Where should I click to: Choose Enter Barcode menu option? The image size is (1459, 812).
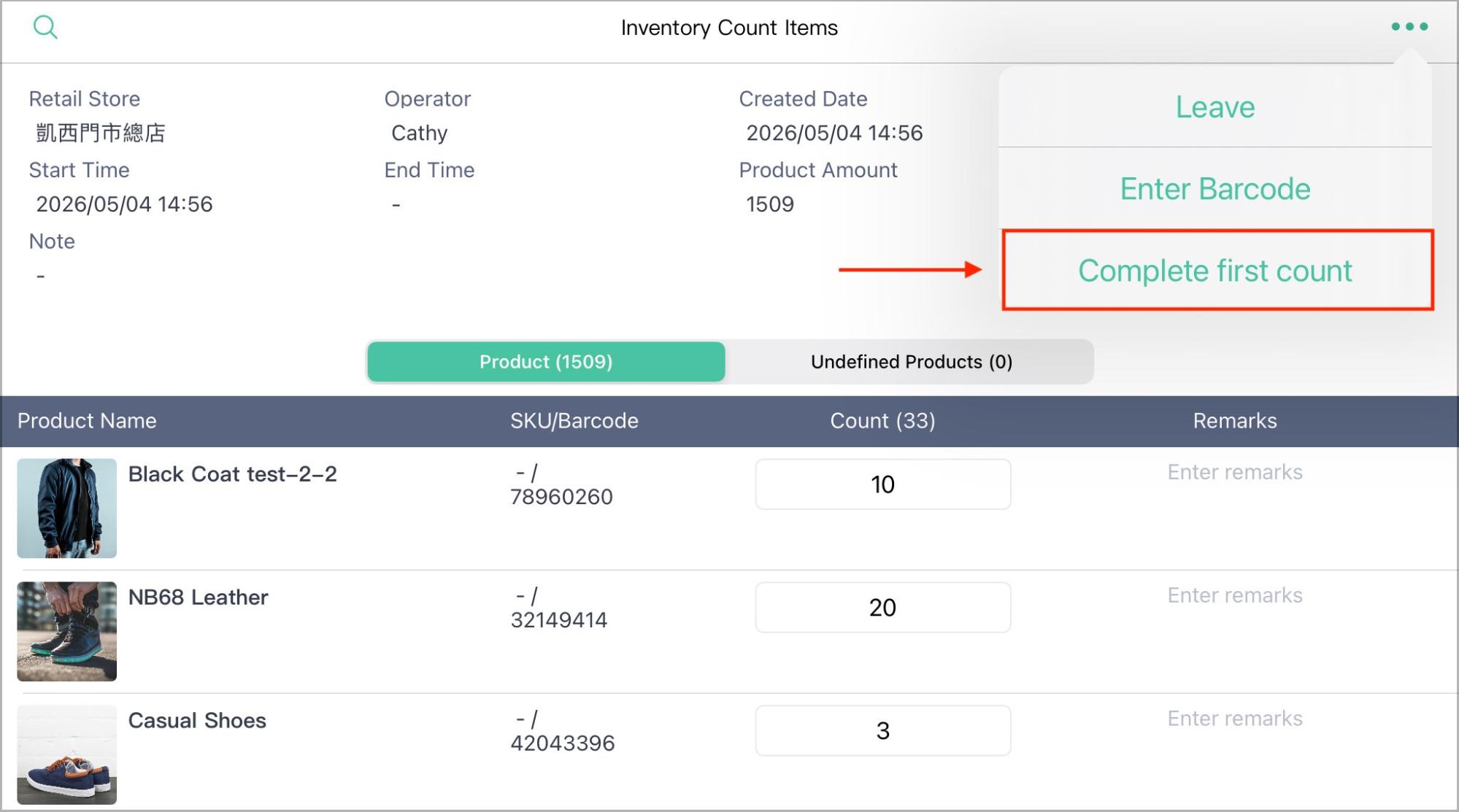pos(1215,188)
